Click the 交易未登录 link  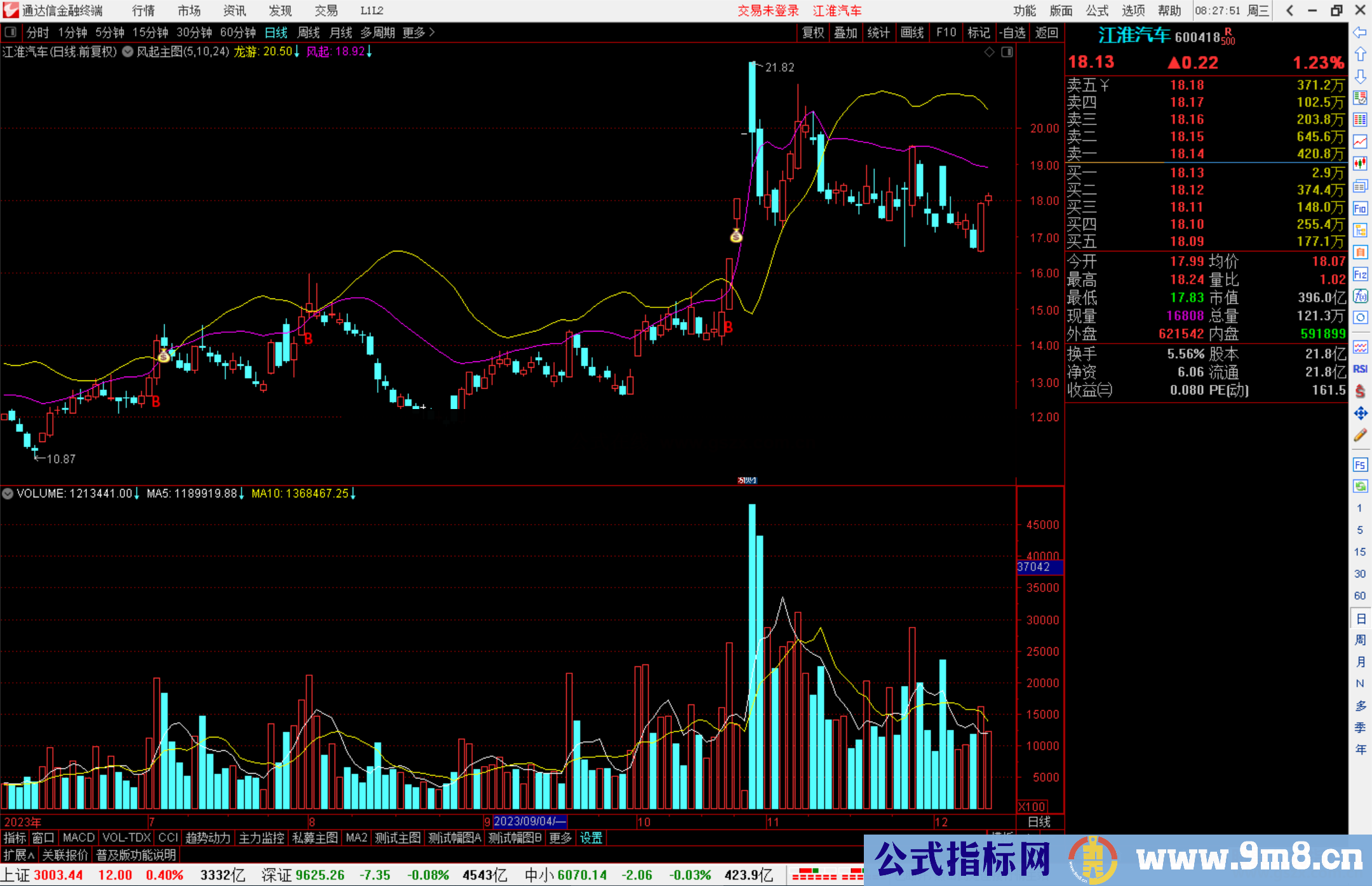click(768, 11)
